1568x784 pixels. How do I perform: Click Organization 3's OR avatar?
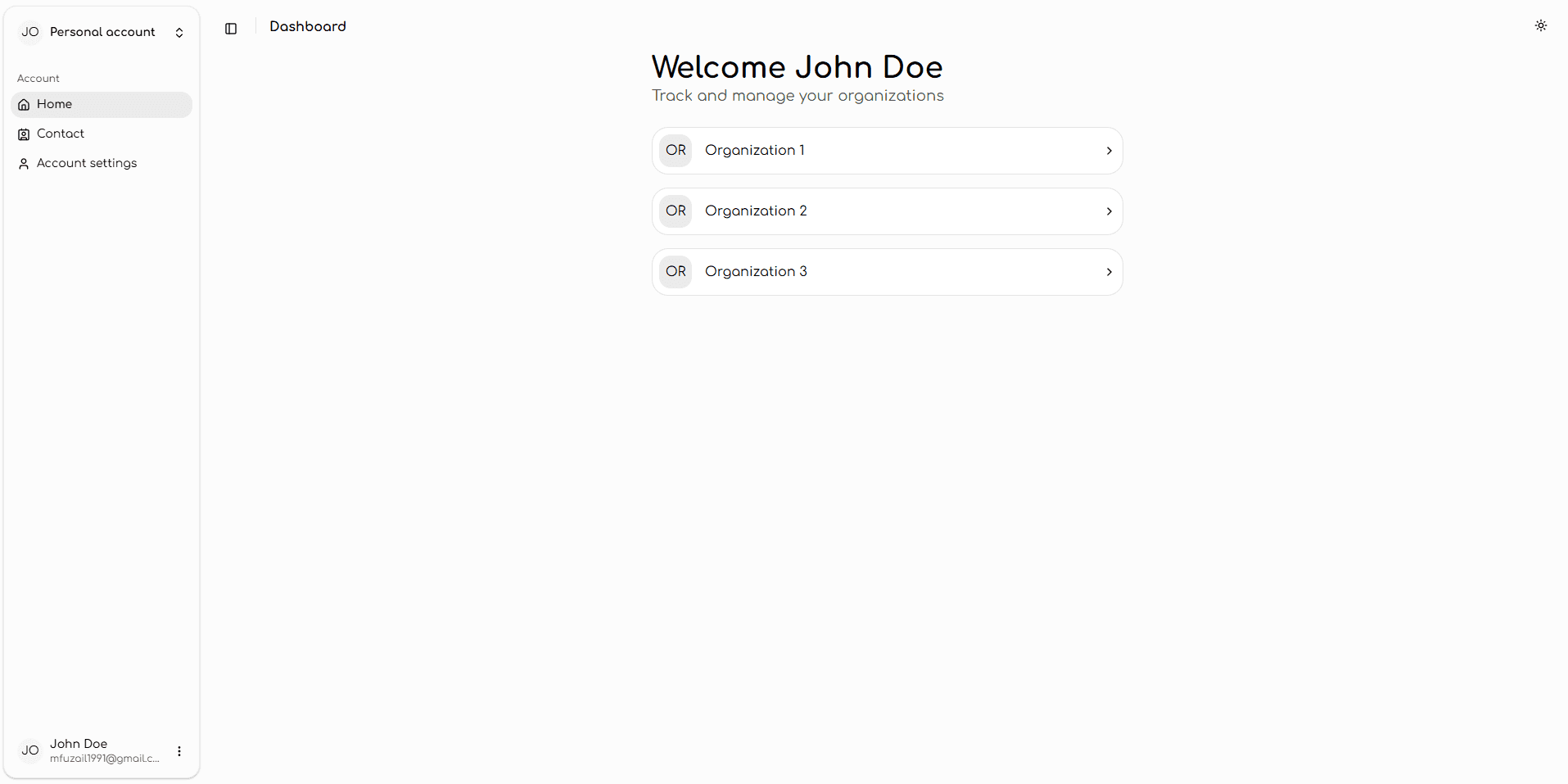[676, 272]
